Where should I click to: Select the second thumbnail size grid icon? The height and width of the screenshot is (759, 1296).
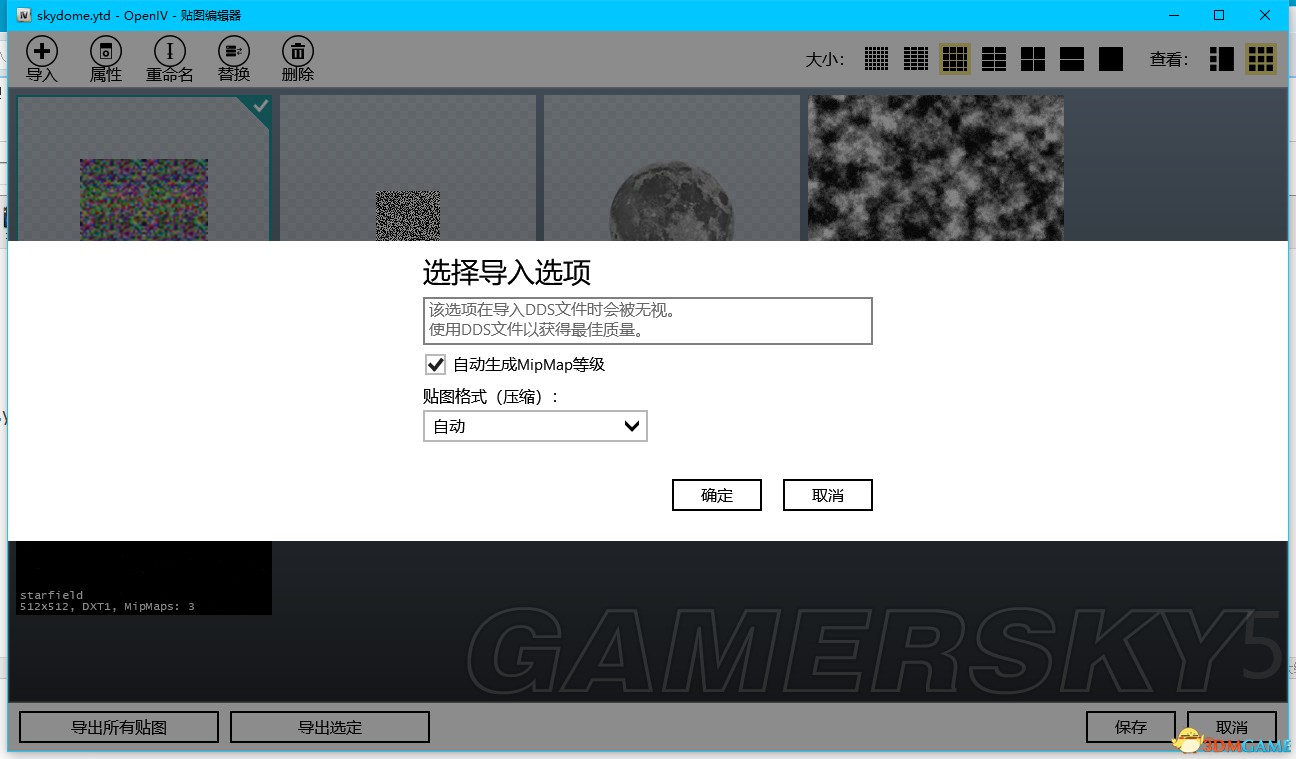tap(916, 59)
